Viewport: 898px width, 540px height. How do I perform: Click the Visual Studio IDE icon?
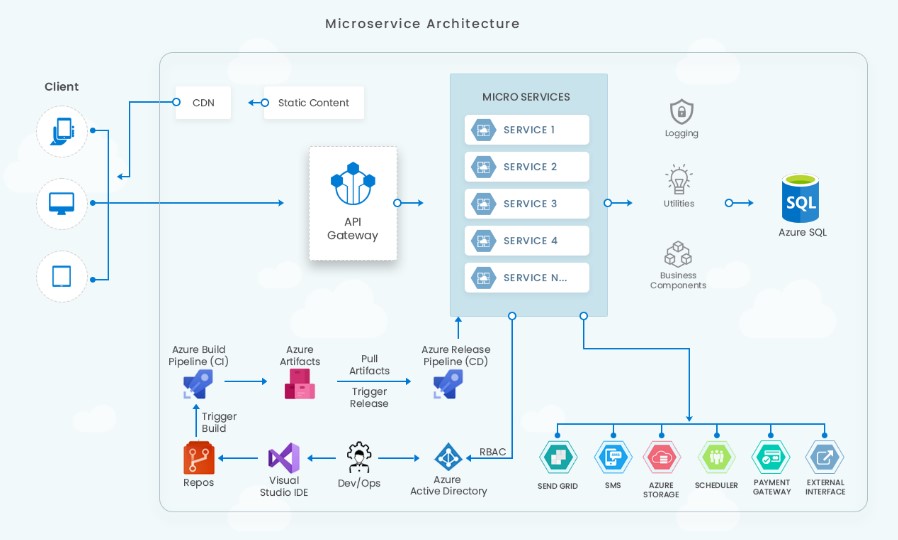pos(284,458)
